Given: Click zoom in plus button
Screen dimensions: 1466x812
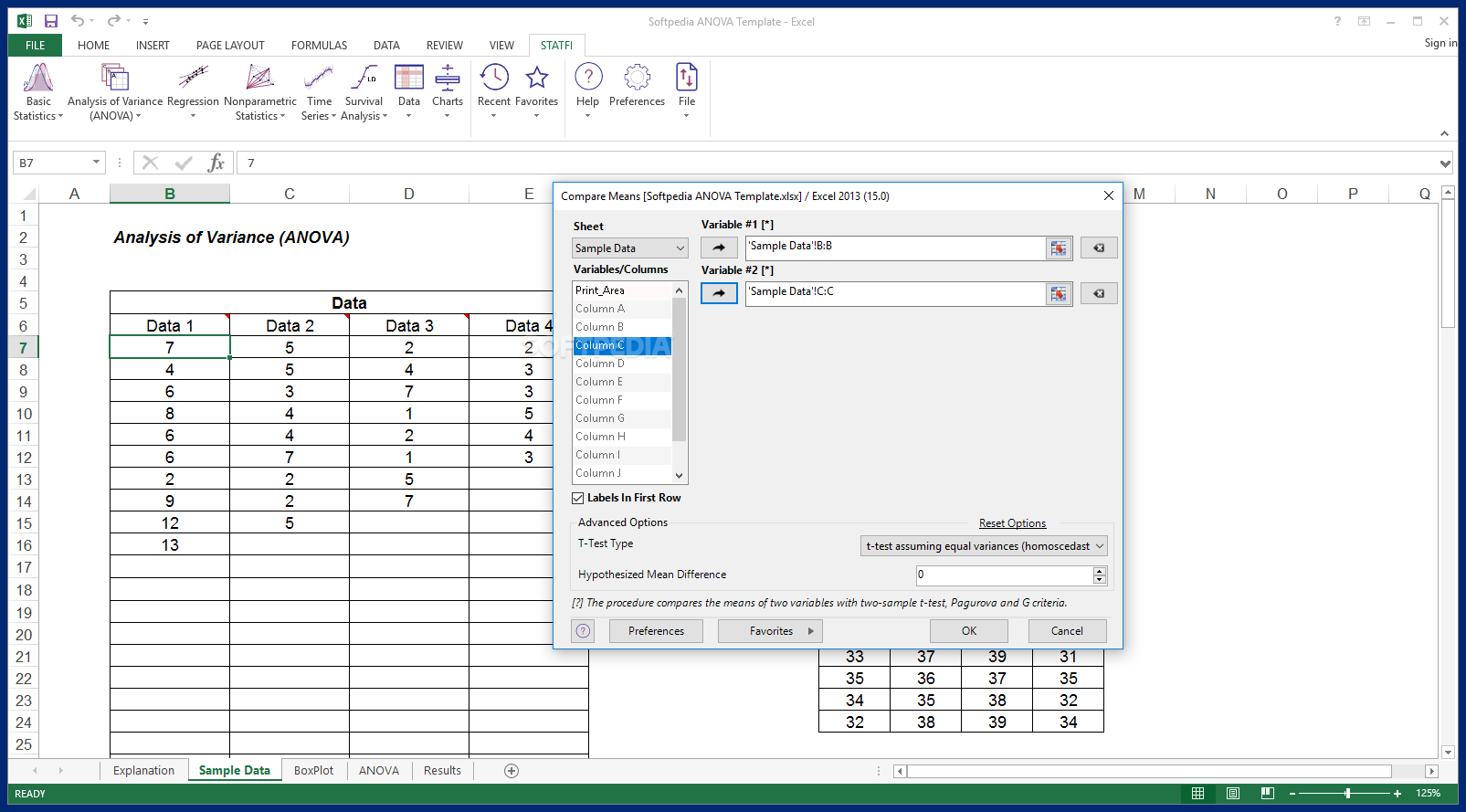Looking at the screenshot, I should pos(1397,794).
